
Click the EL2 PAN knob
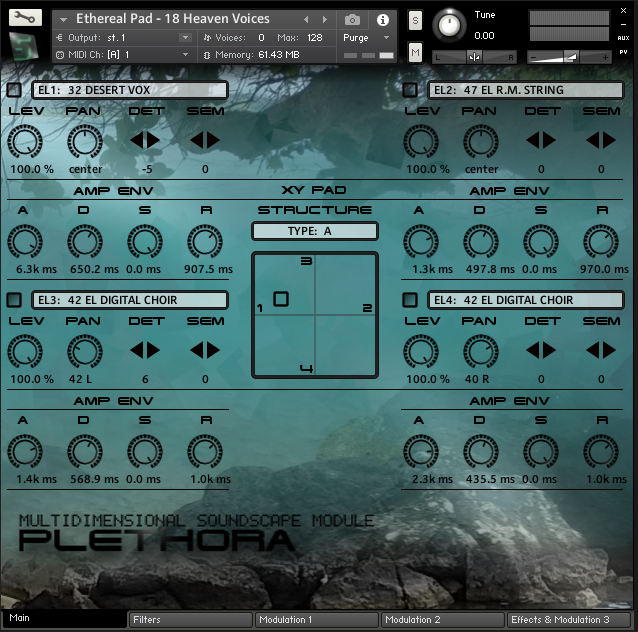pos(481,141)
